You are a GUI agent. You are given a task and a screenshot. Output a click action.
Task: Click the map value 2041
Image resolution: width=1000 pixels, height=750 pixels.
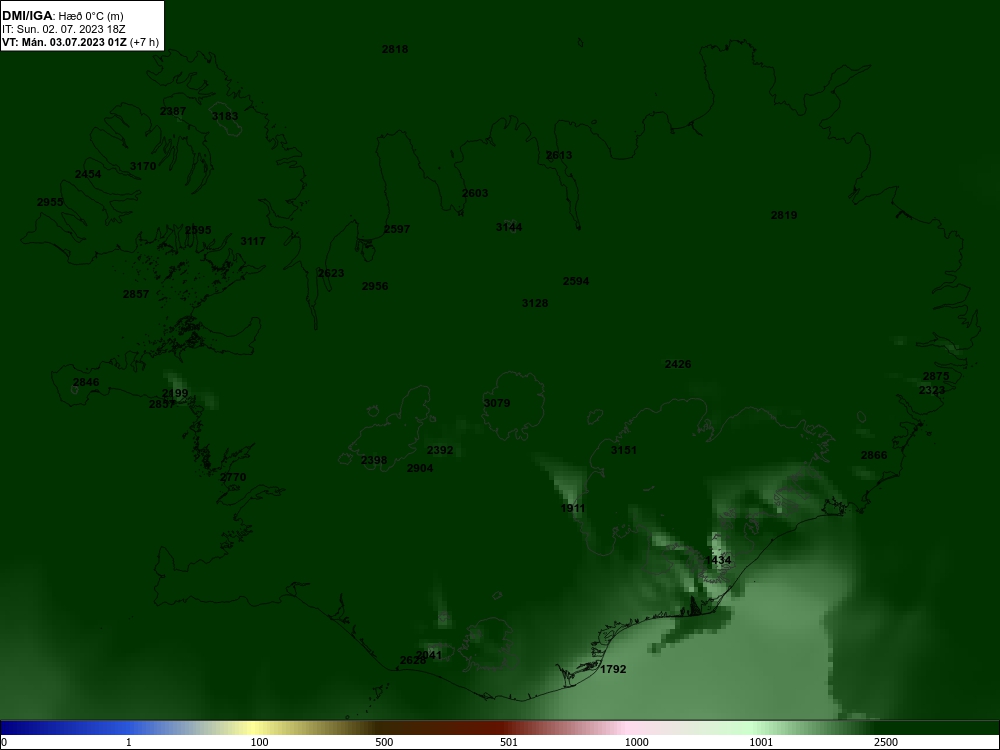pyautogui.click(x=429, y=655)
